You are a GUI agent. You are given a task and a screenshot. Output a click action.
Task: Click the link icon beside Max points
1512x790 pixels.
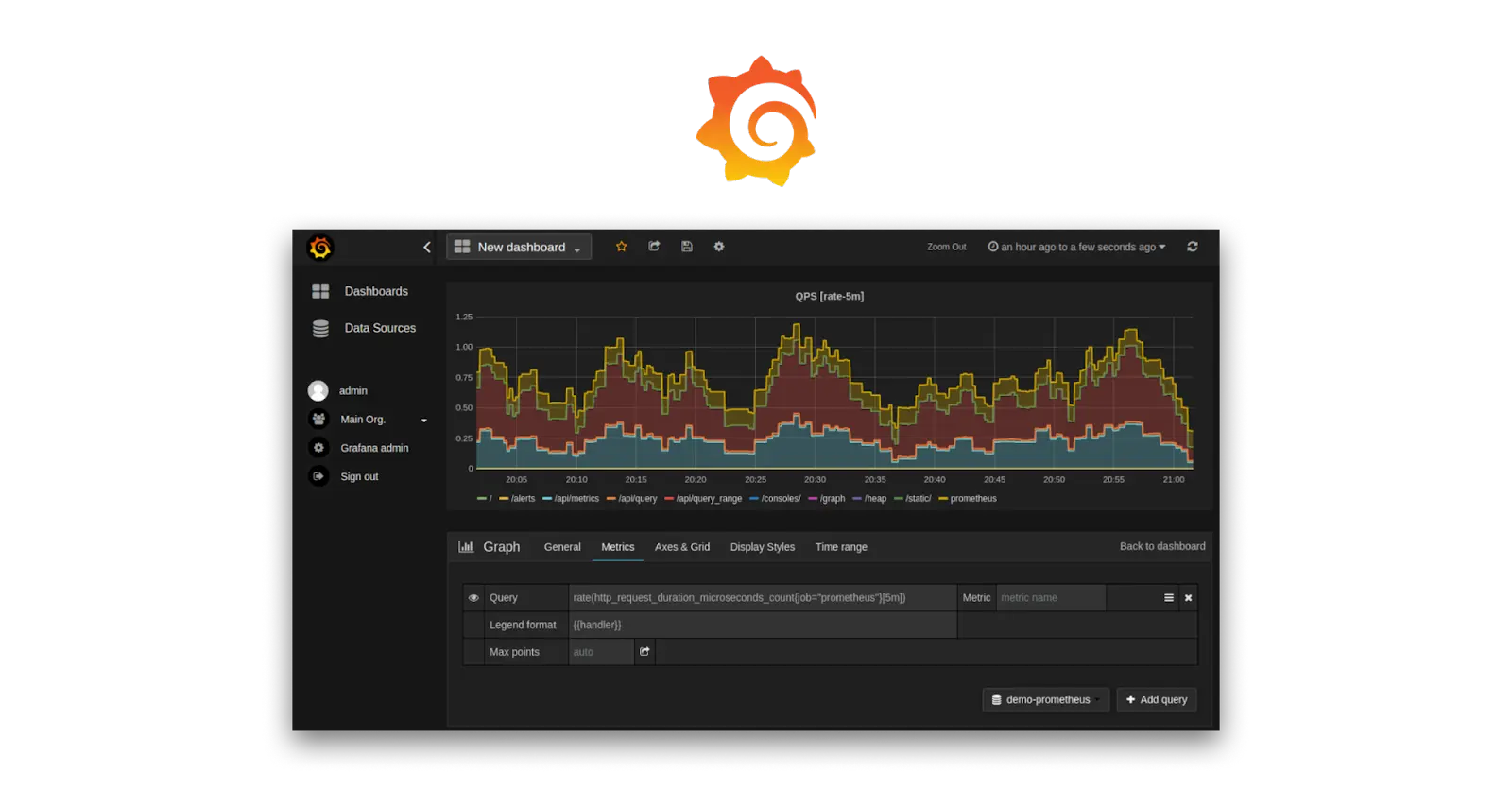point(644,652)
